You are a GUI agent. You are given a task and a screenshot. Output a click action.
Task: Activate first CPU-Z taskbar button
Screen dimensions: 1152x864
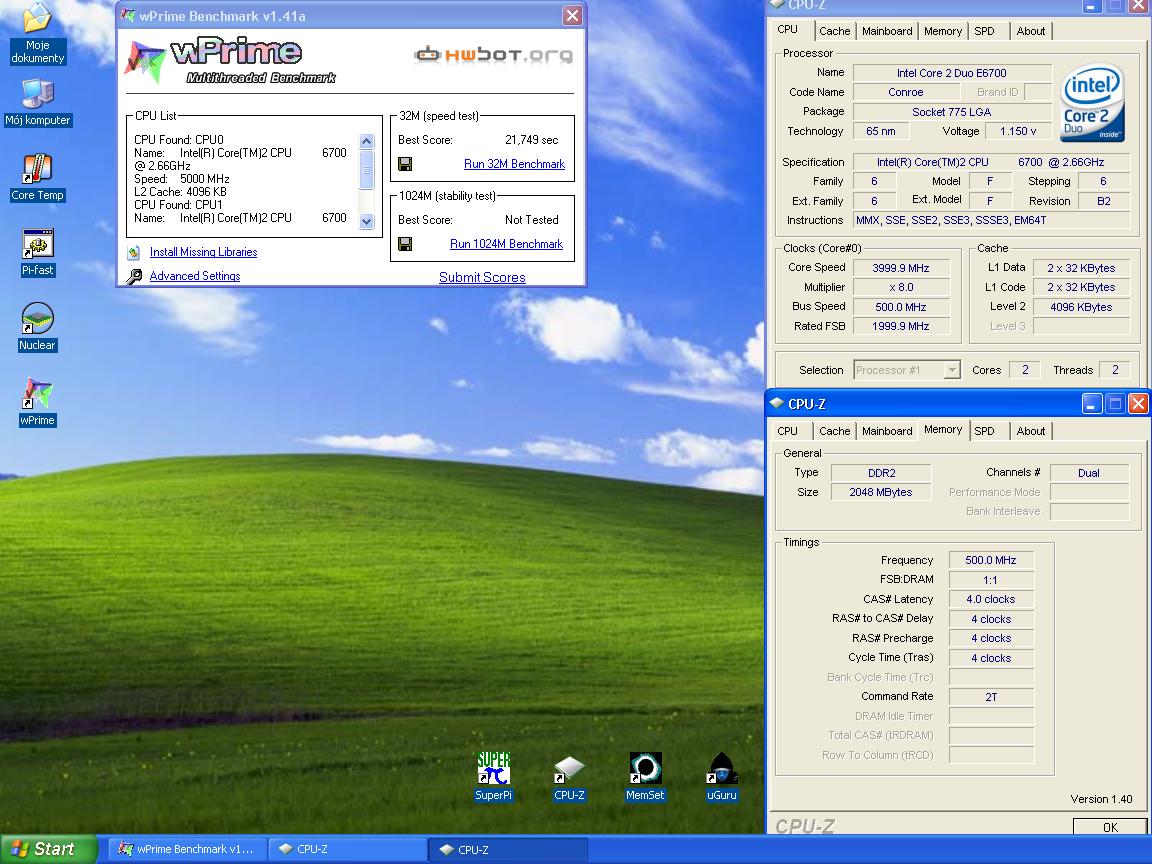(347, 849)
